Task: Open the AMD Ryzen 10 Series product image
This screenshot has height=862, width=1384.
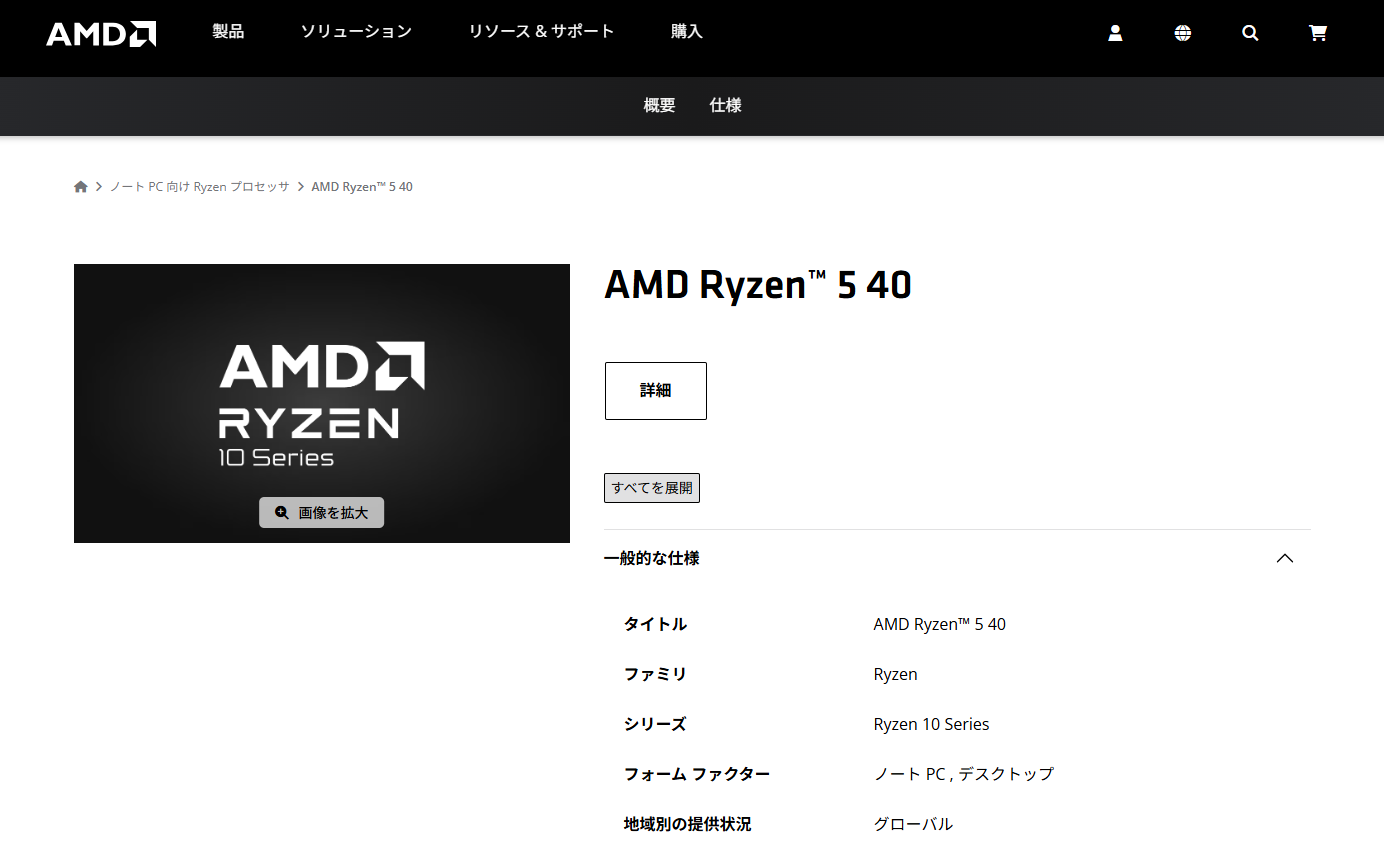Action: (322, 403)
